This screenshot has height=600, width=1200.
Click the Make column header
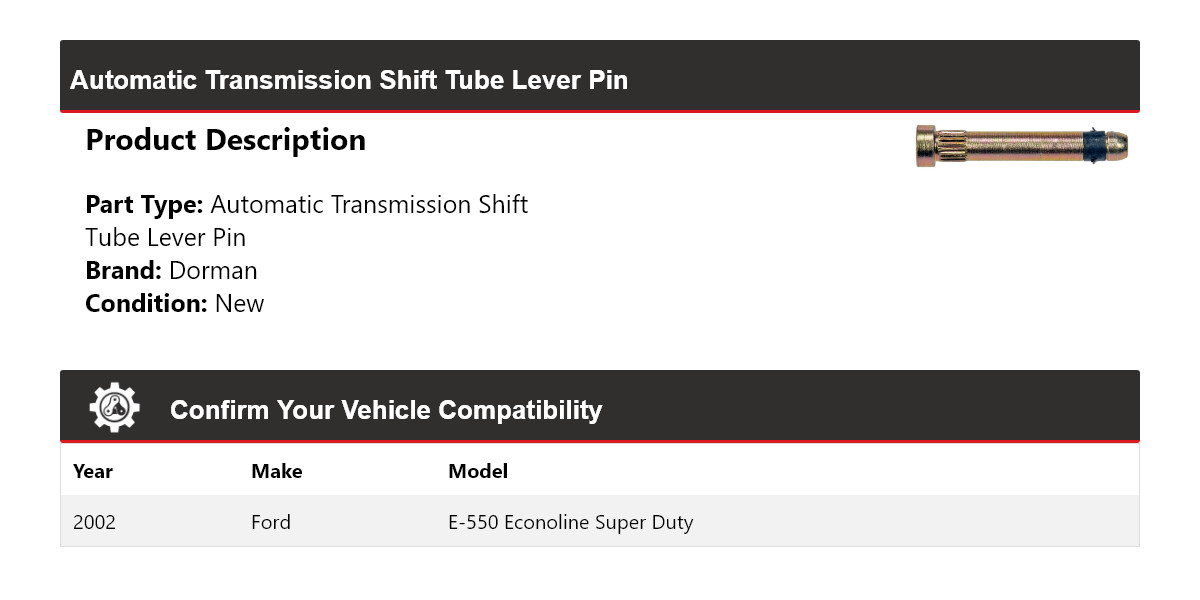(x=277, y=471)
